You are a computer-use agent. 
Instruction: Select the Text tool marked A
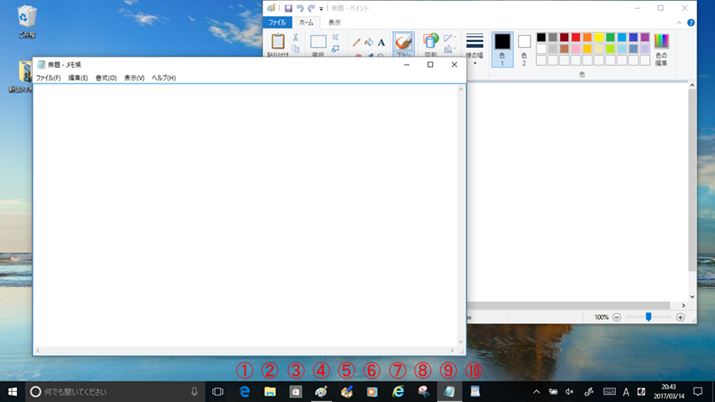tap(381, 42)
